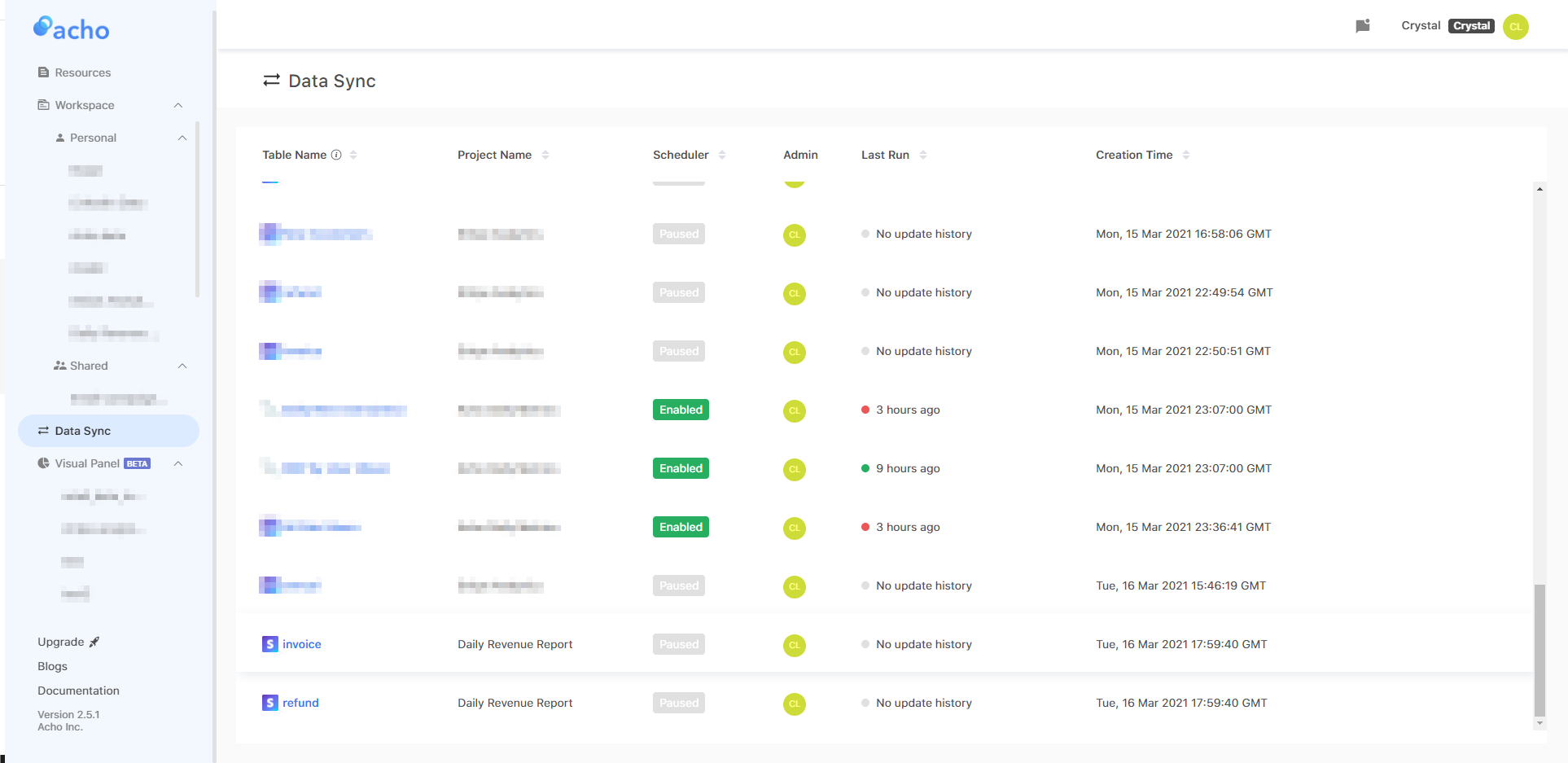
Task: Collapse the Visual Panel chevron
Action: [x=178, y=463]
